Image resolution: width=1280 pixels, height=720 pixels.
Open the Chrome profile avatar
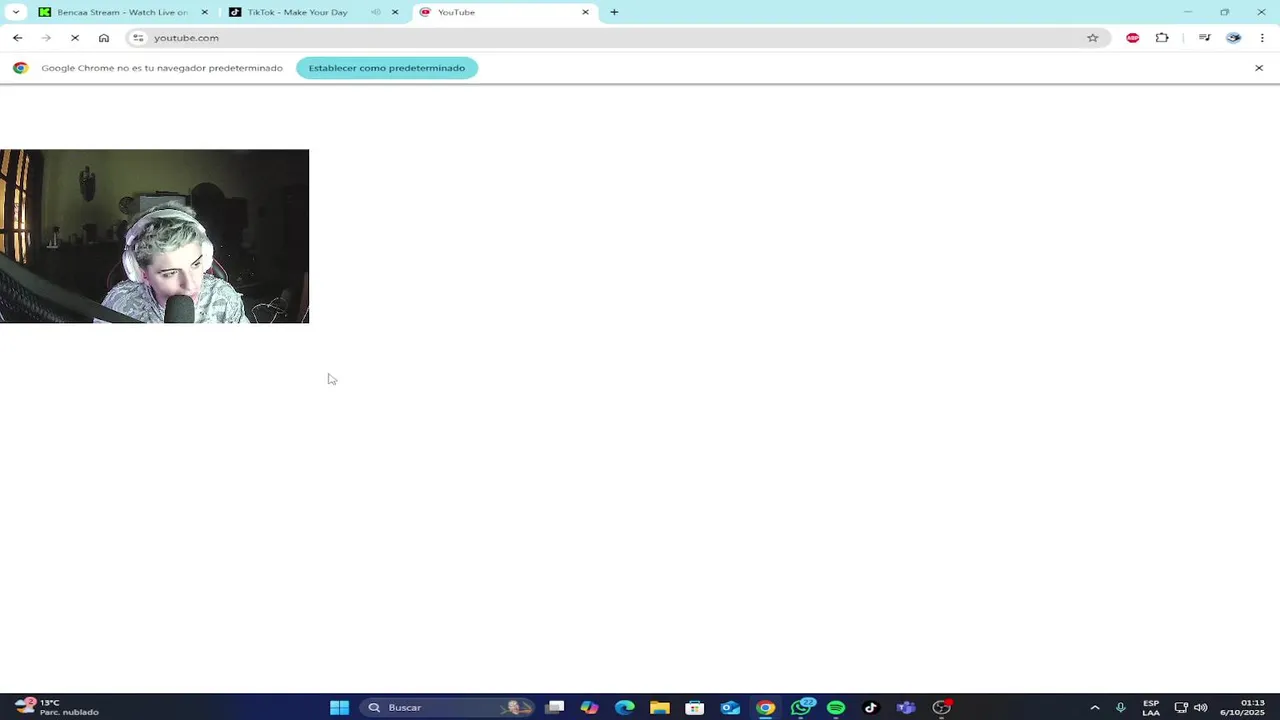(1234, 38)
